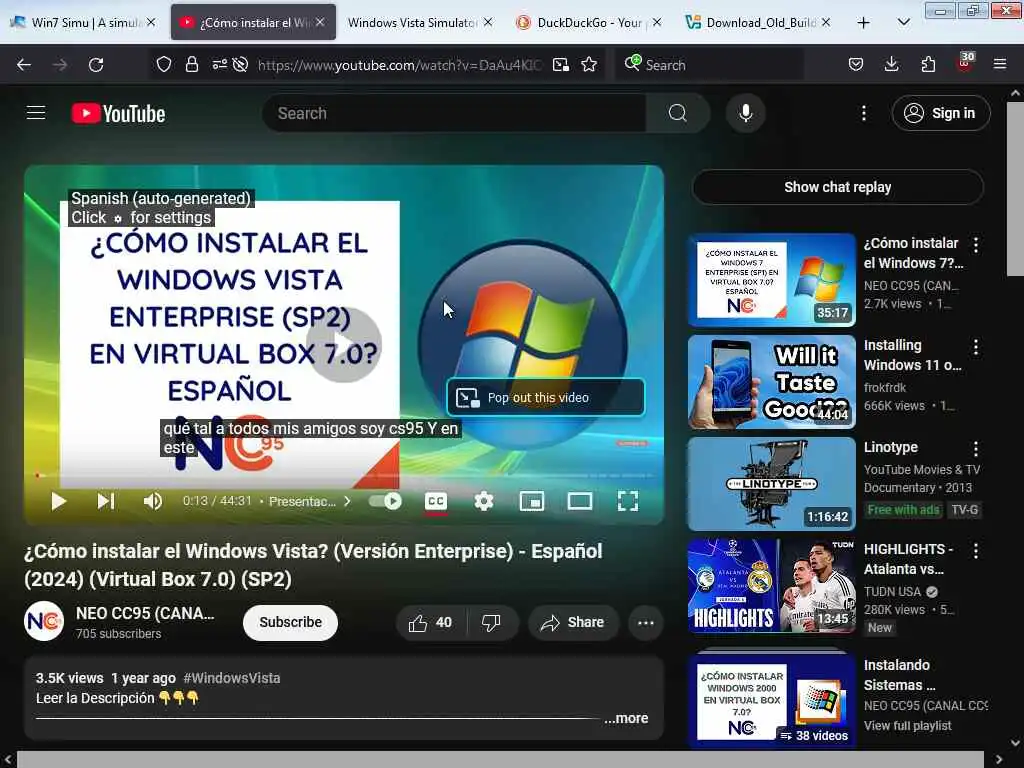Image resolution: width=1024 pixels, height=768 pixels.
Task: Open player settings gear icon
Action: 483,502
